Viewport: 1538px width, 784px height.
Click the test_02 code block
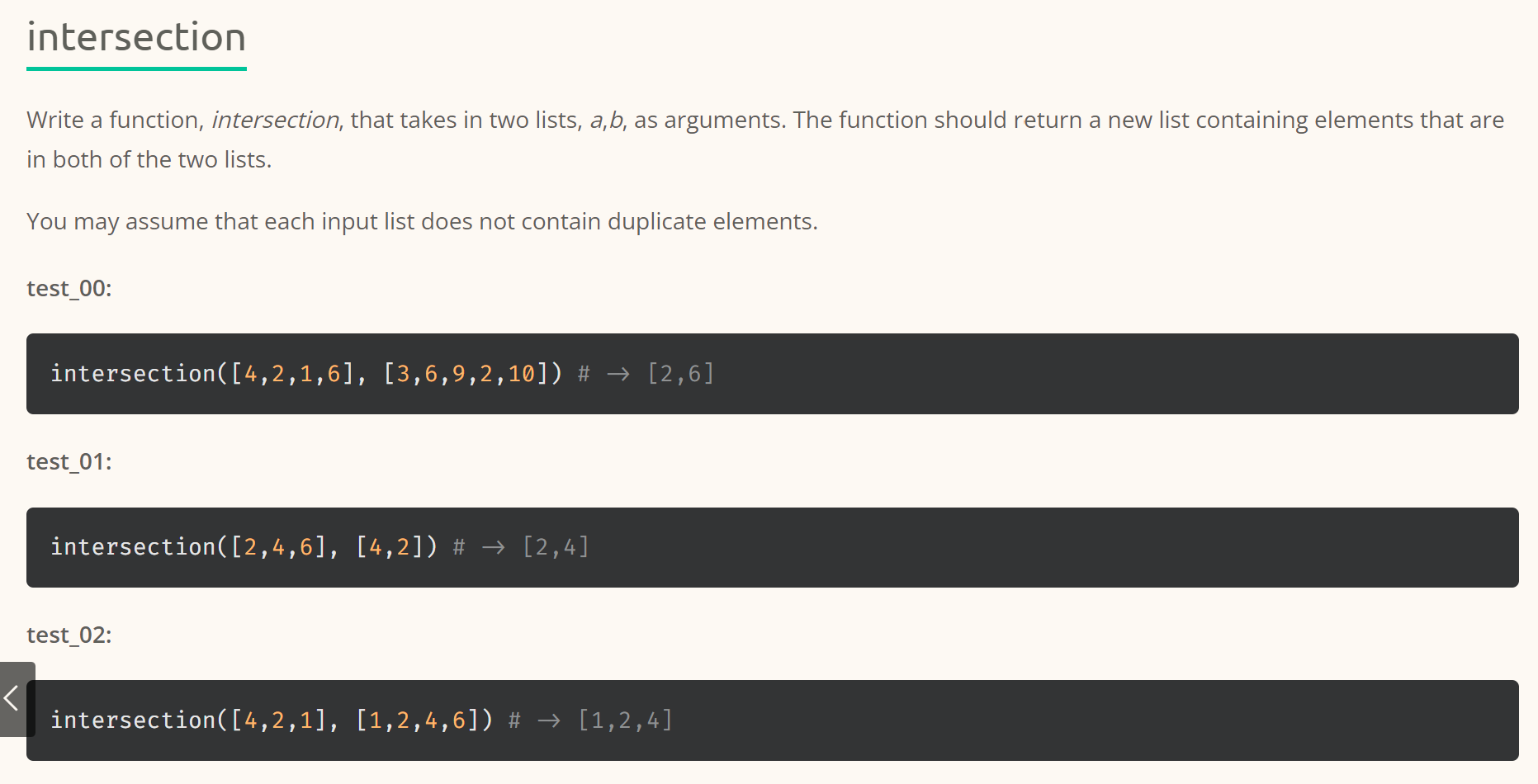772,720
